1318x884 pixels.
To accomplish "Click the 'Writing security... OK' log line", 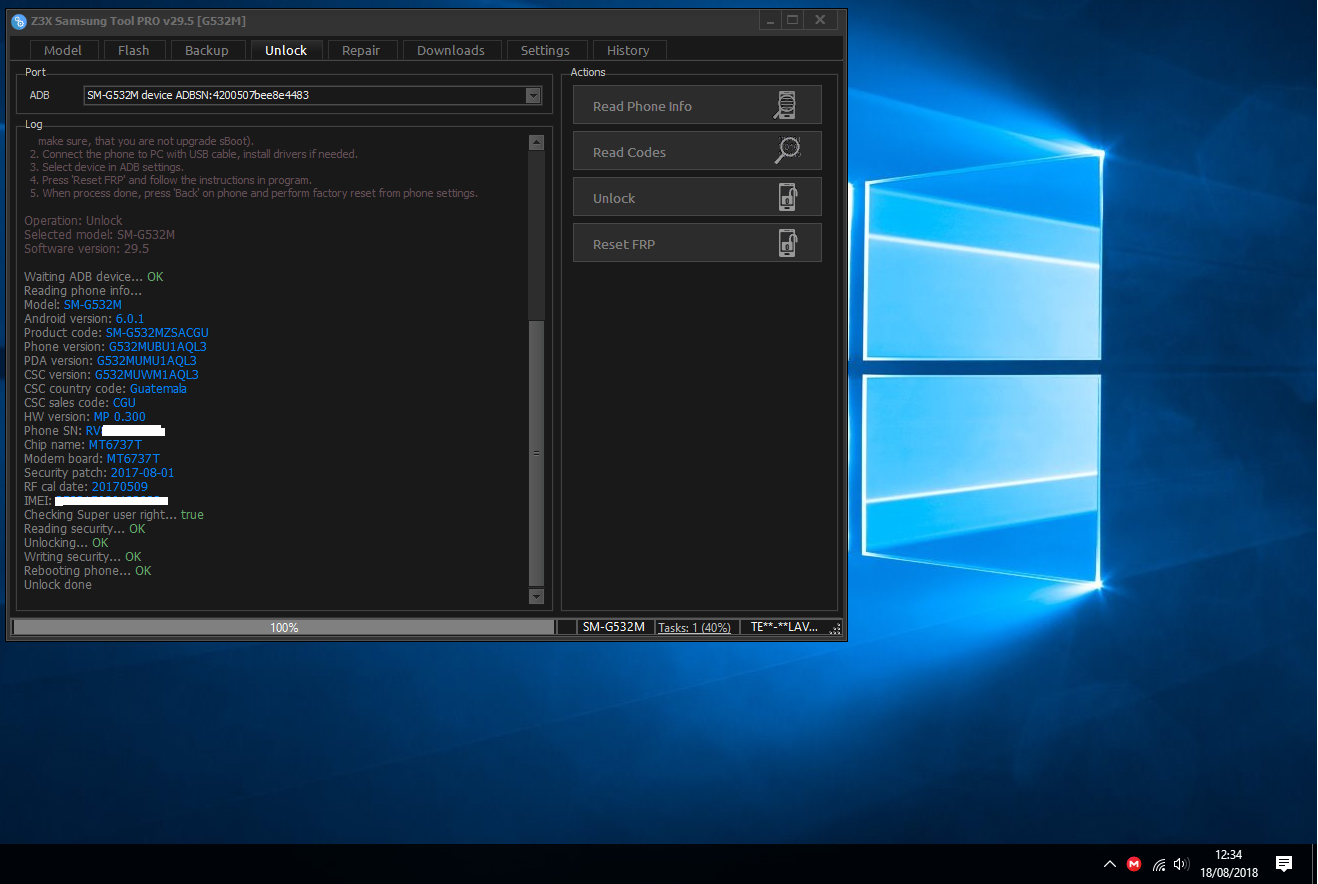I will click(x=83, y=557).
